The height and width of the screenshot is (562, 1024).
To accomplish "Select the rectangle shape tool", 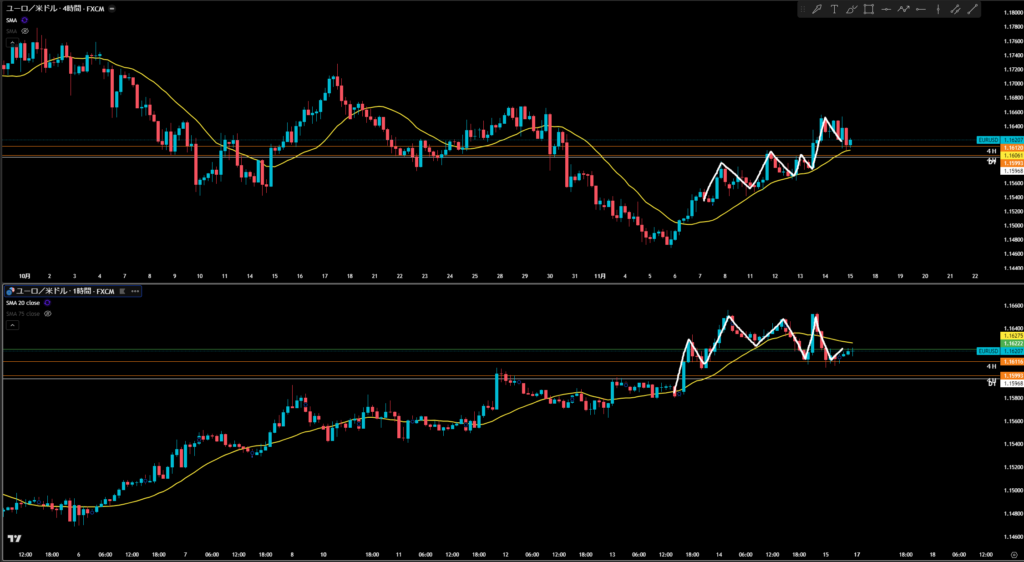I will (869, 10).
